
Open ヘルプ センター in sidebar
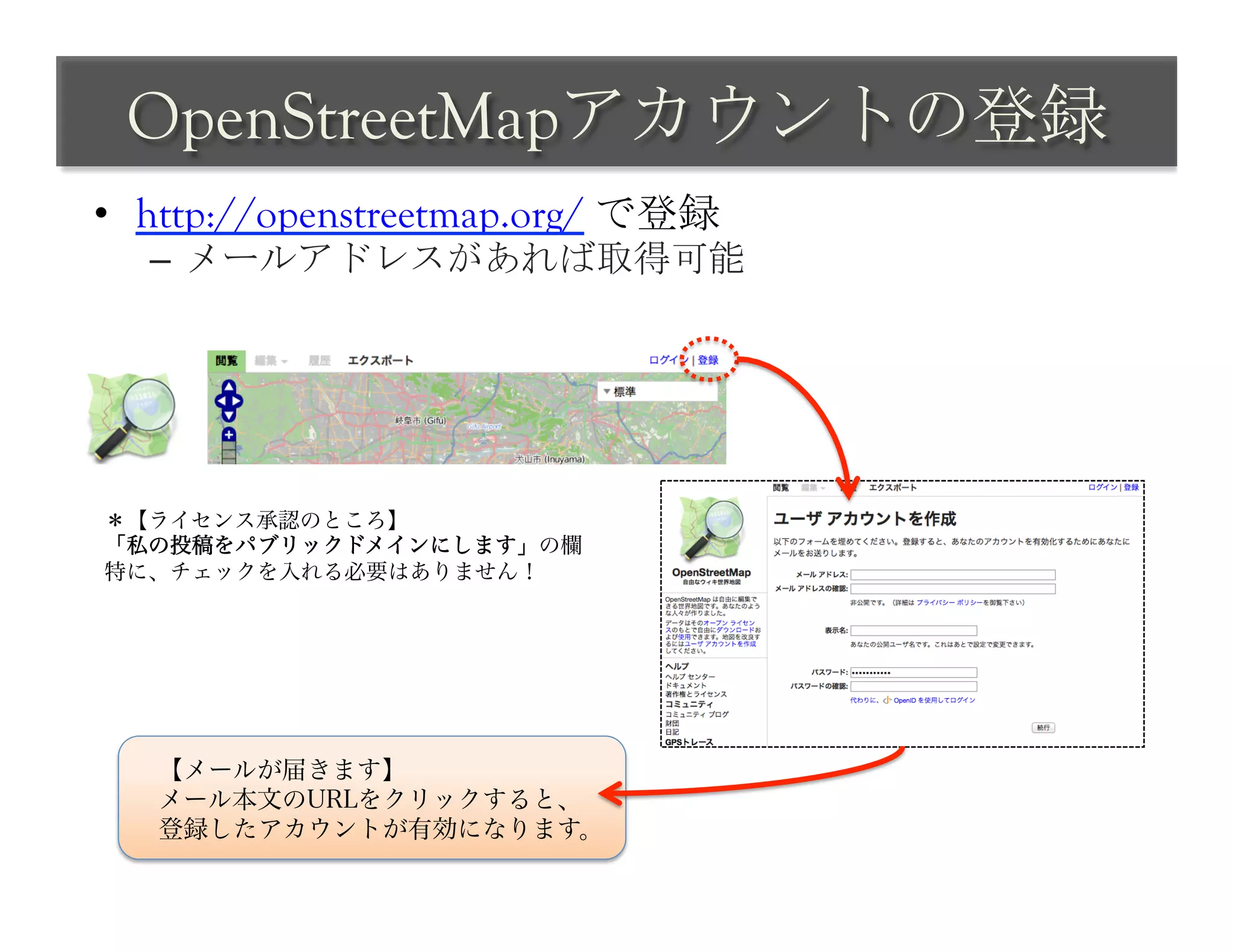pos(691,677)
